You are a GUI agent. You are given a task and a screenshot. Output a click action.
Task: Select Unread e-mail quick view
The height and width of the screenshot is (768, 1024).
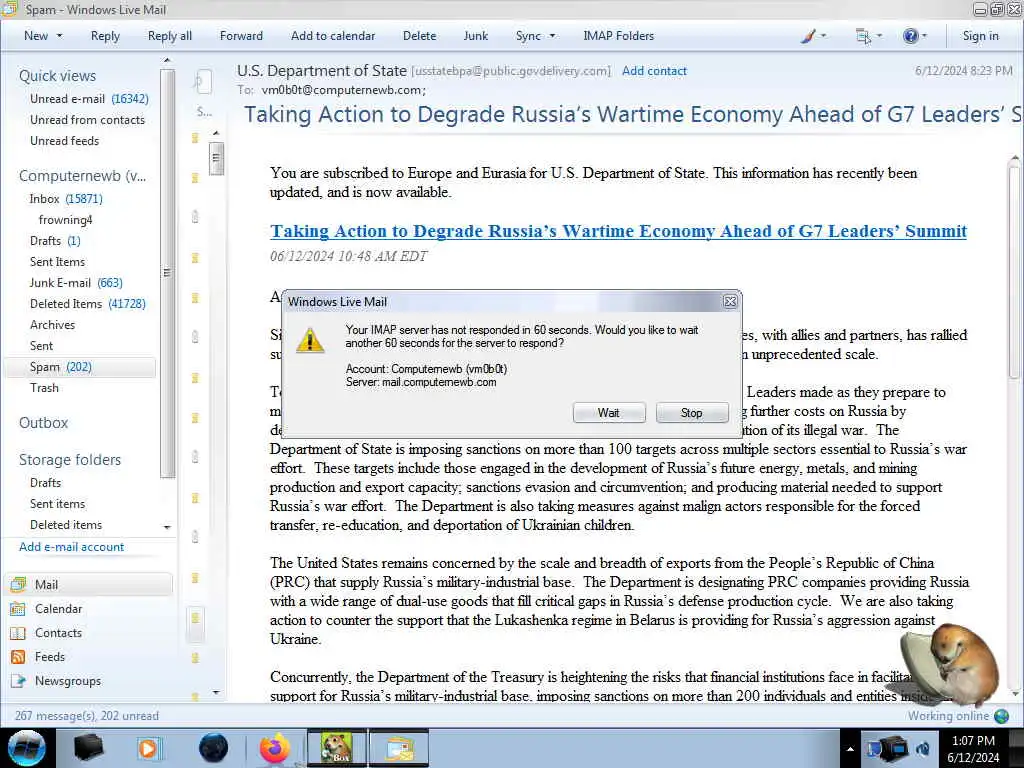[x=89, y=99]
